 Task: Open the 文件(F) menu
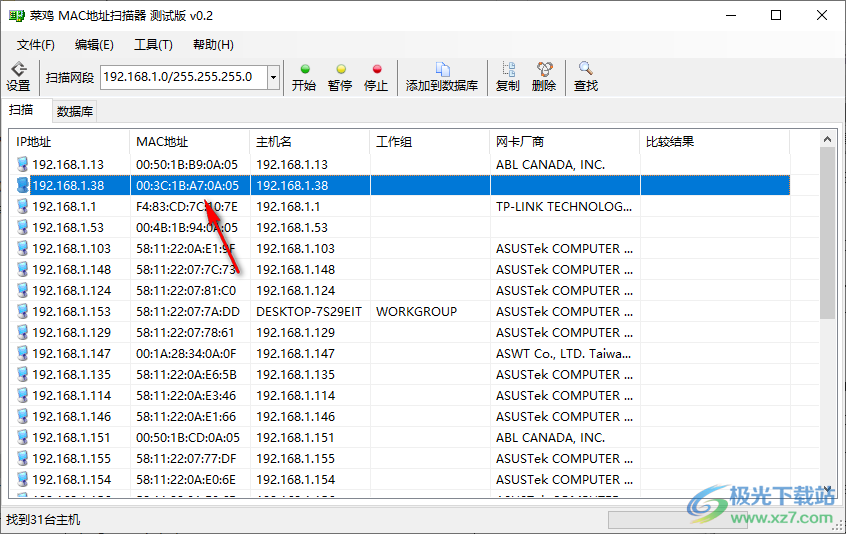coord(36,45)
